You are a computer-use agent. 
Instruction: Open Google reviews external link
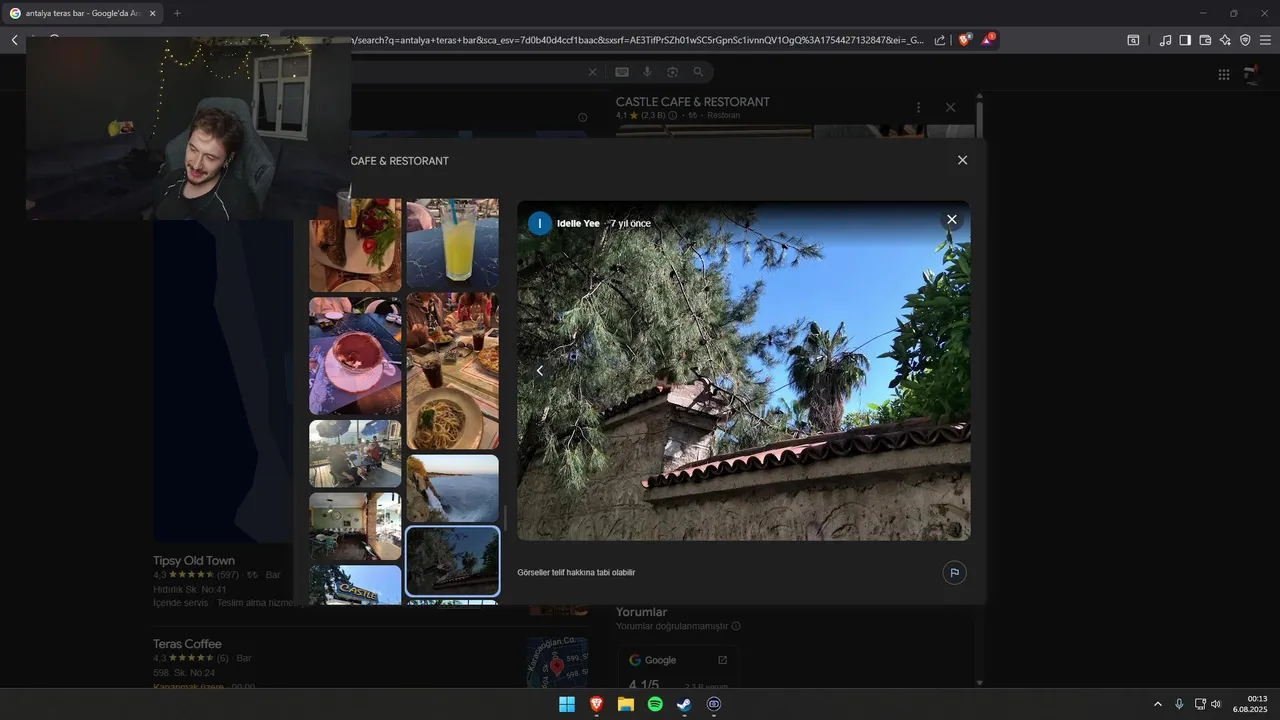pos(723,660)
